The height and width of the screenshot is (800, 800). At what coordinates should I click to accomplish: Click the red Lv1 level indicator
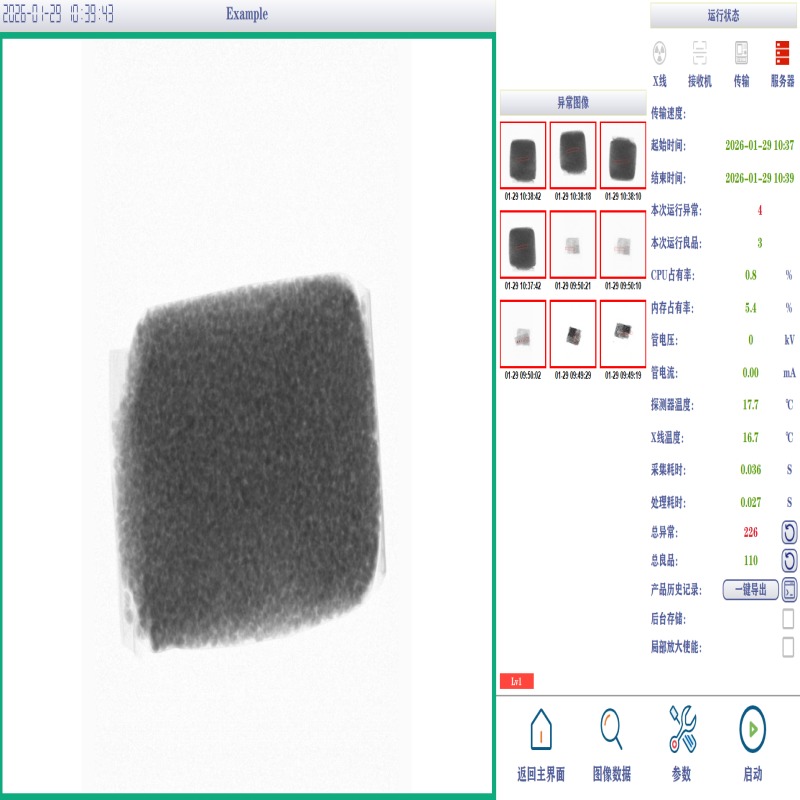pos(516,682)
